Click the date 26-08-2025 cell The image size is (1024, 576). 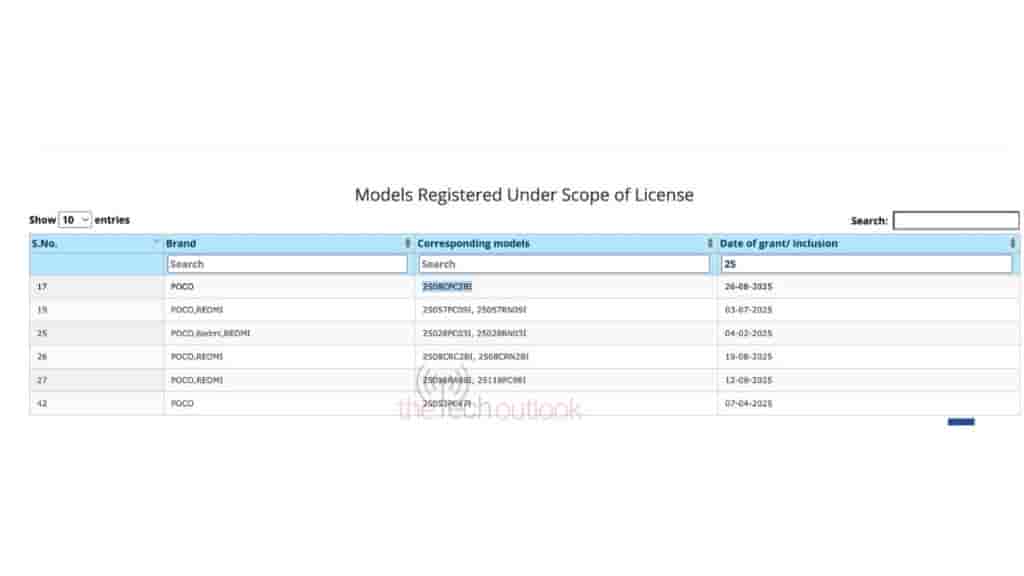coord(750,287)
